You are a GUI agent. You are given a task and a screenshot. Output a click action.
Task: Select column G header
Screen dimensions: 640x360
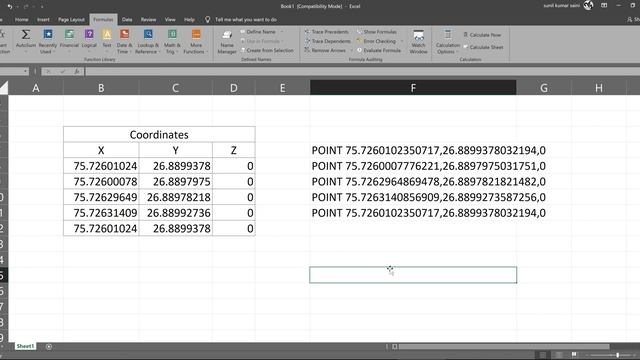(x=544, y=88)
